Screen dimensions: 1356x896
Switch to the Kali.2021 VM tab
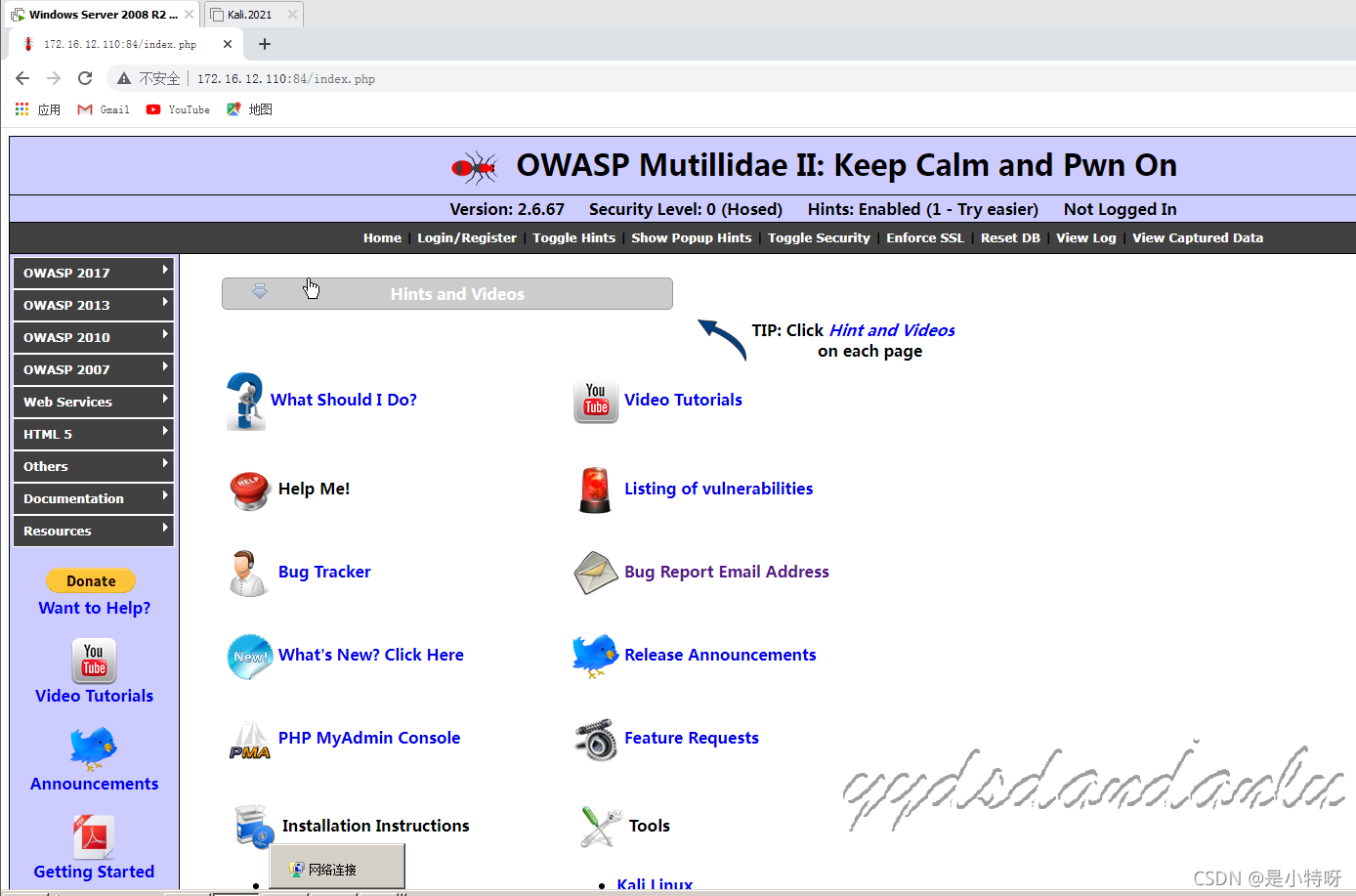click(x=253, y=15)
